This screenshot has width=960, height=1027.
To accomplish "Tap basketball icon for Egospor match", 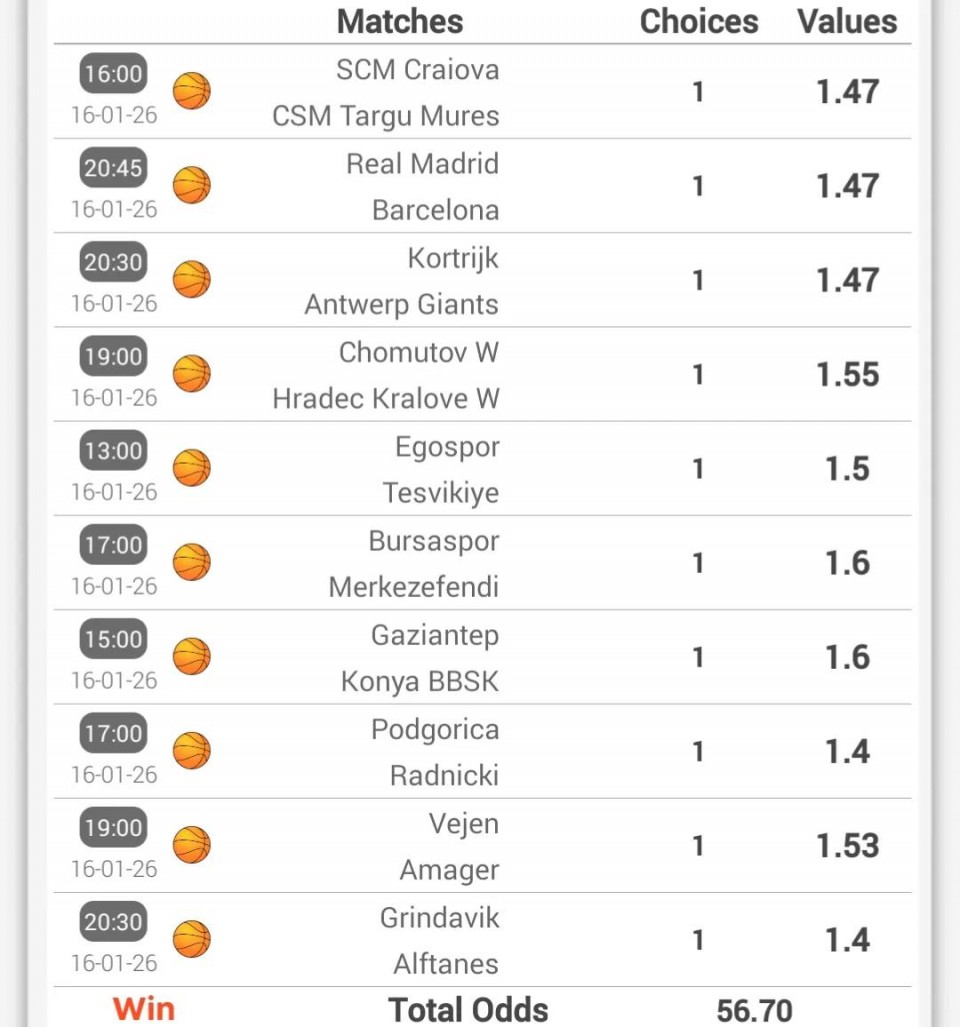I will click(x=192, y=468).
